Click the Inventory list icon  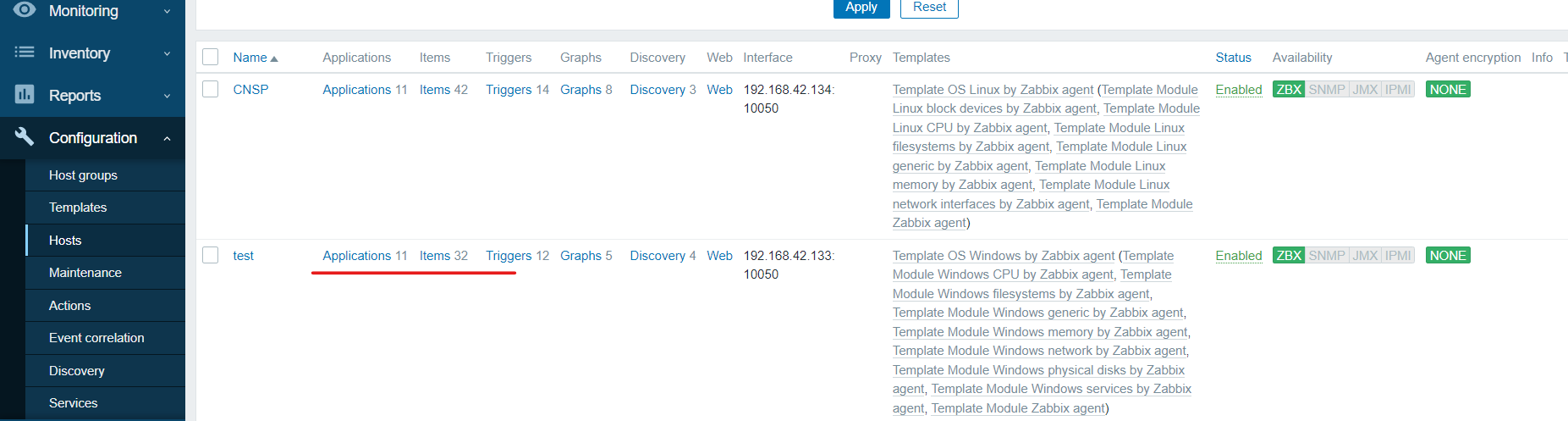(25, 53)
